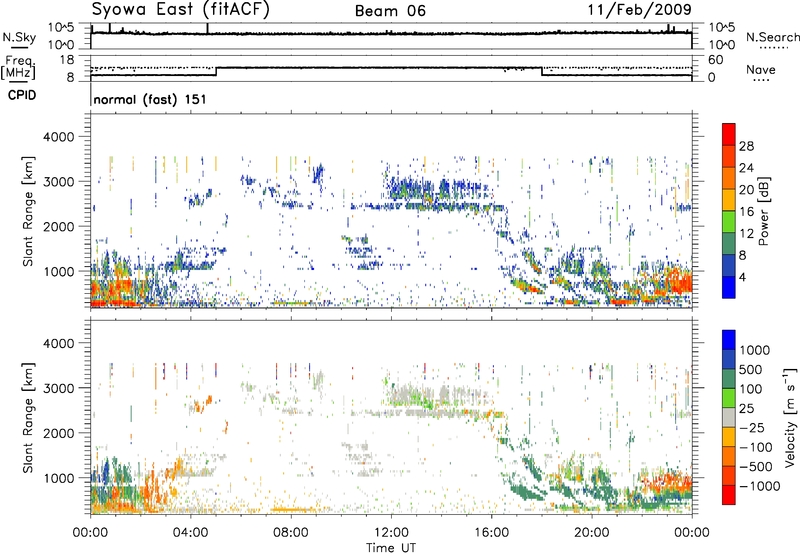800x554 pixels.
Task: Click the "4000" slant range tick in Power panel
Action: pyautogui.click(x=58, y=137)
